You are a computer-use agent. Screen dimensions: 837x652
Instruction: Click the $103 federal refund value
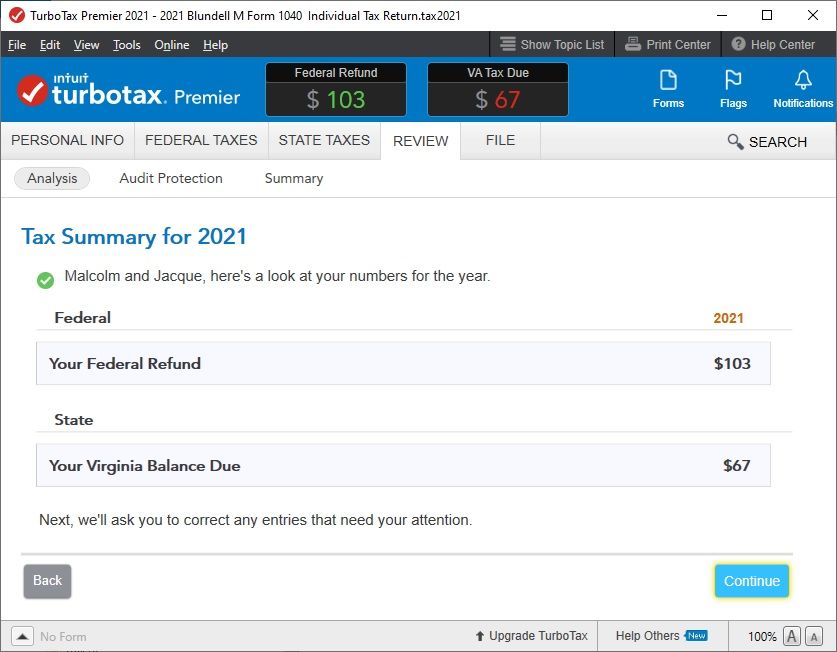click(732, 363)
